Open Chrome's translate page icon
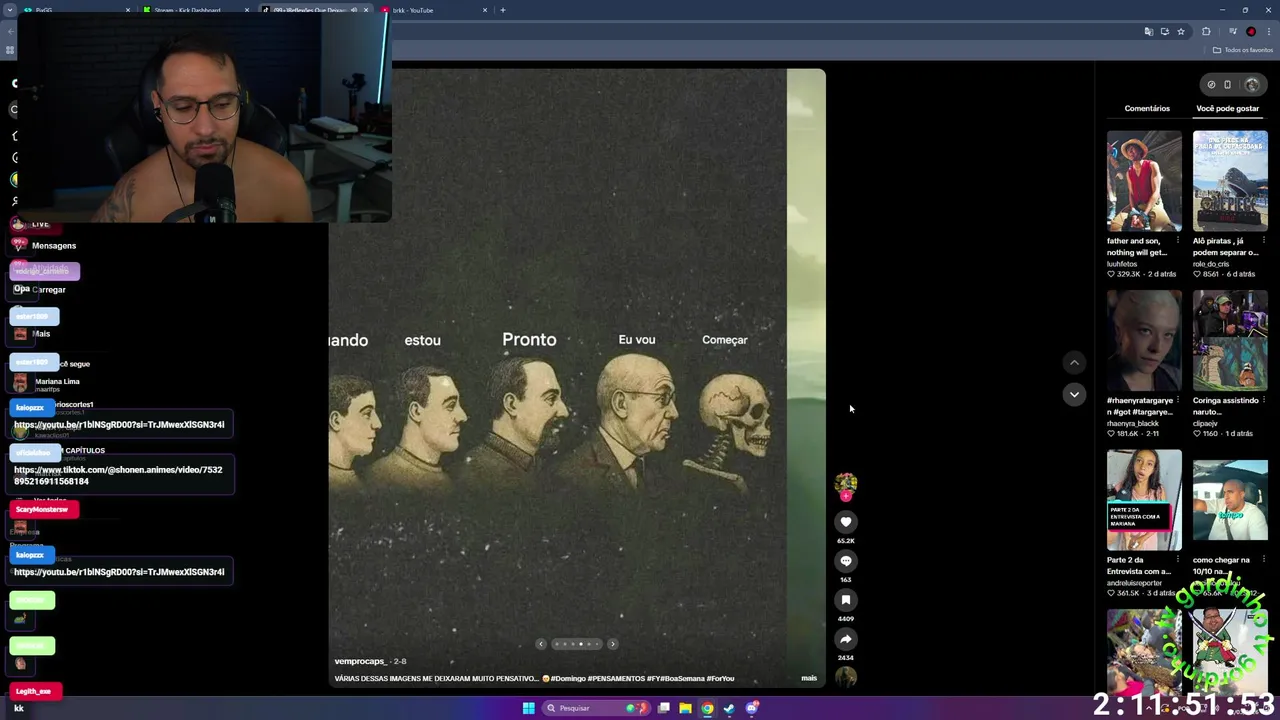This screenshot has width=1280, height=720. [1149, 32]
